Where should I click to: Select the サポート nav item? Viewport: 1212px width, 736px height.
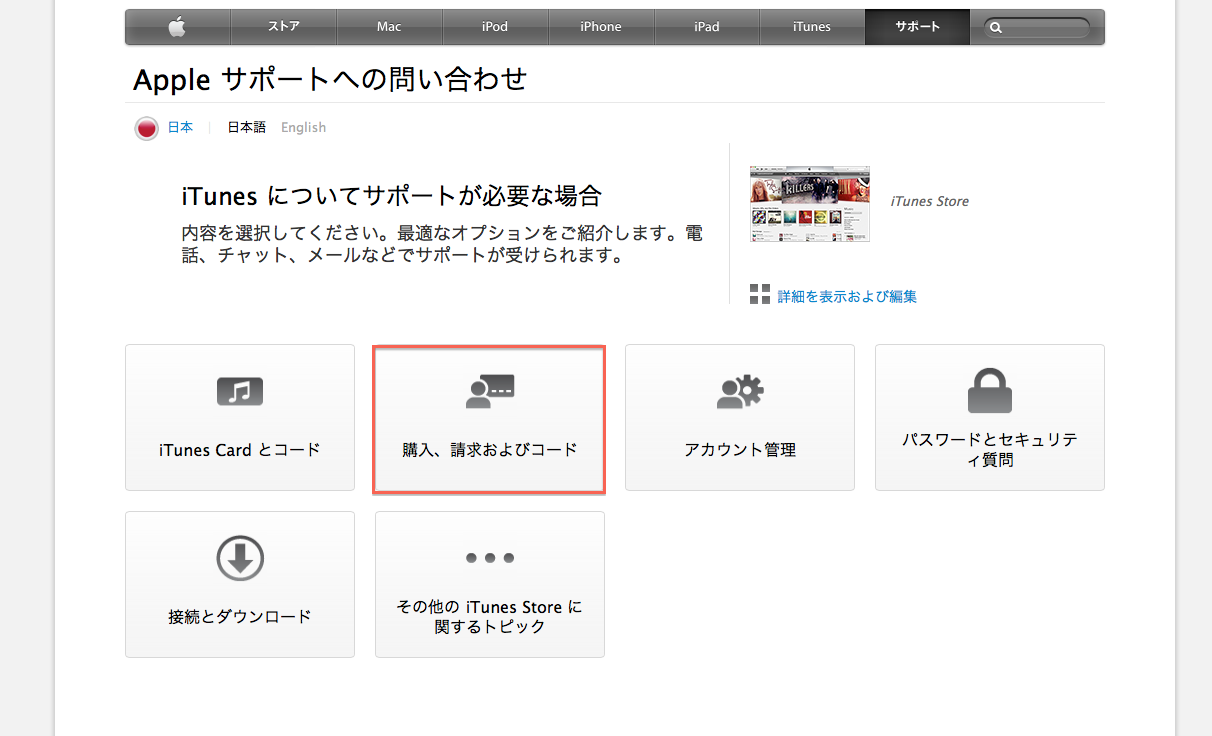point(918,27)
